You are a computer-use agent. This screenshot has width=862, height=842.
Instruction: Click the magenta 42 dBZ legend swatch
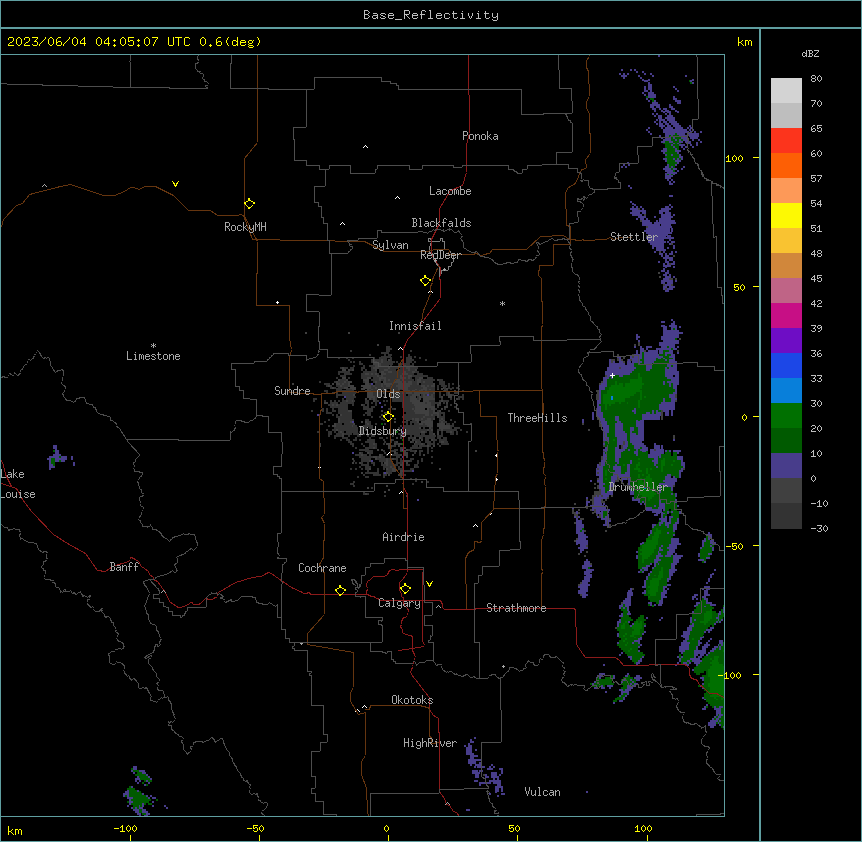(786, 315)
